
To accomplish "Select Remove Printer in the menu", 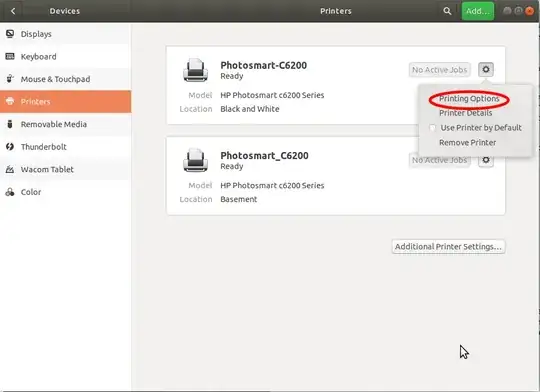I will click(x=467, y=143).
